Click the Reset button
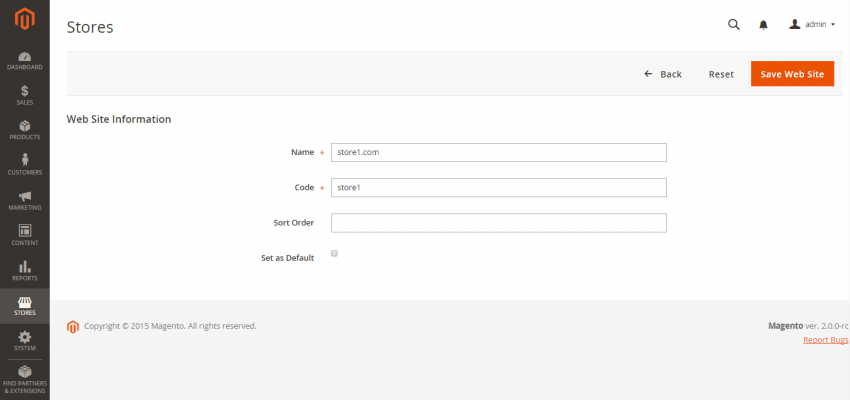The height and width of the screenshot is (400, 850). click(721, 74)
